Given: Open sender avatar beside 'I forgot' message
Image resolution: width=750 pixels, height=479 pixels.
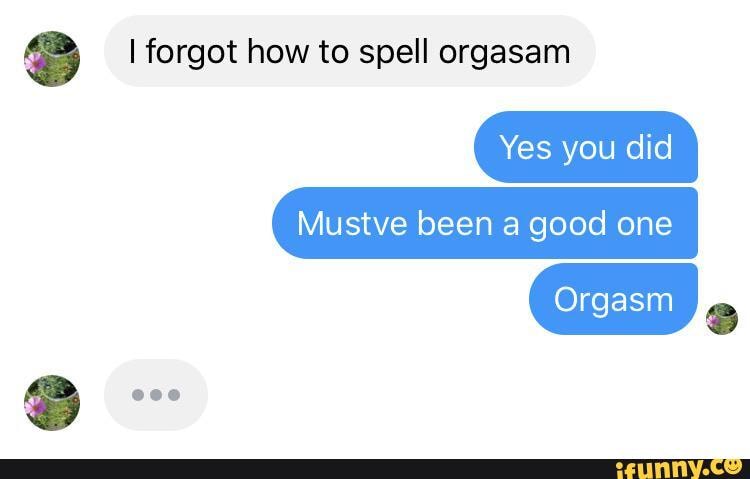Looking at the screenshot, I should [x=52, y=59].
